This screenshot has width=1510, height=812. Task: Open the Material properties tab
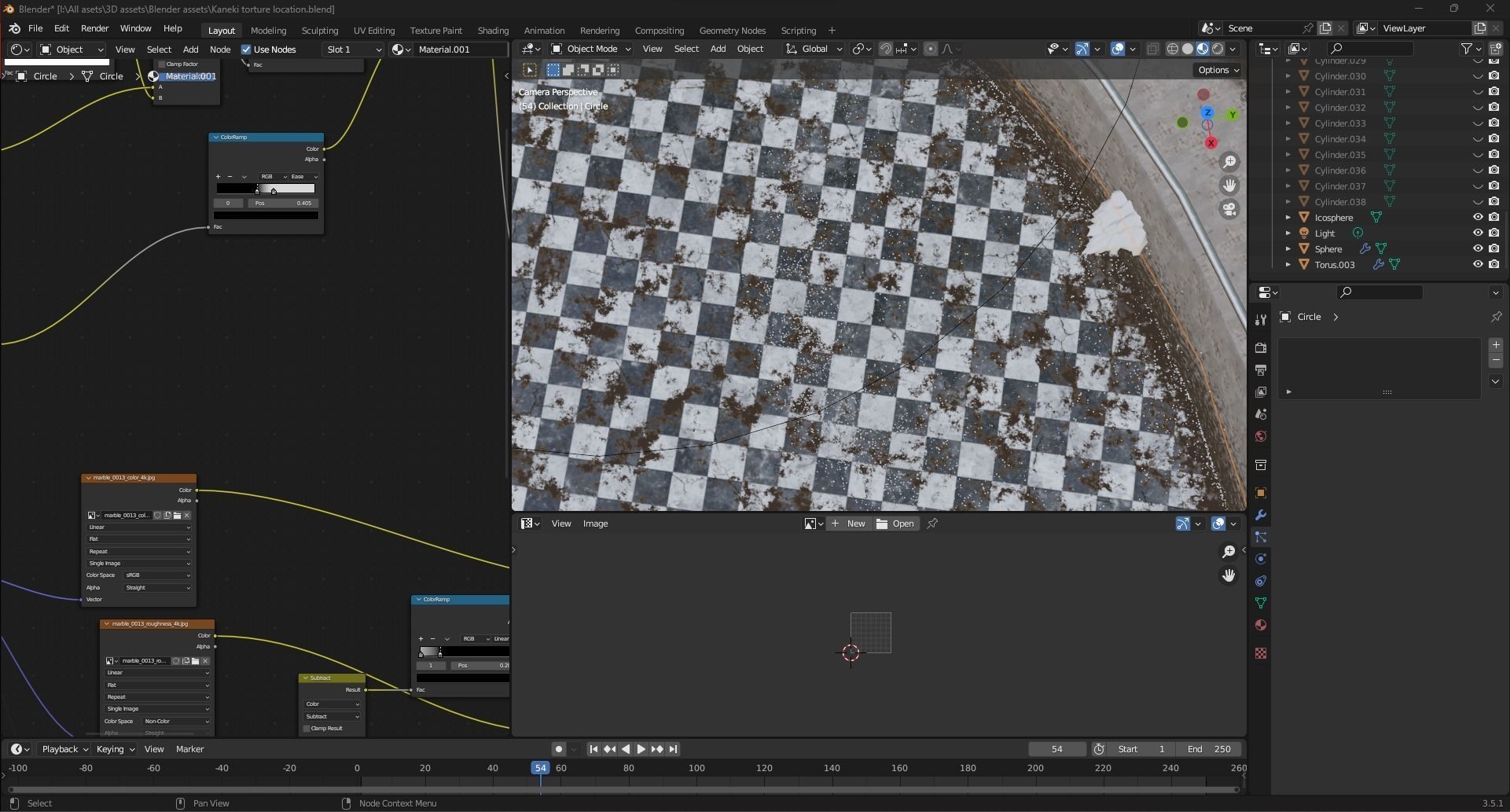[1261, 625]
